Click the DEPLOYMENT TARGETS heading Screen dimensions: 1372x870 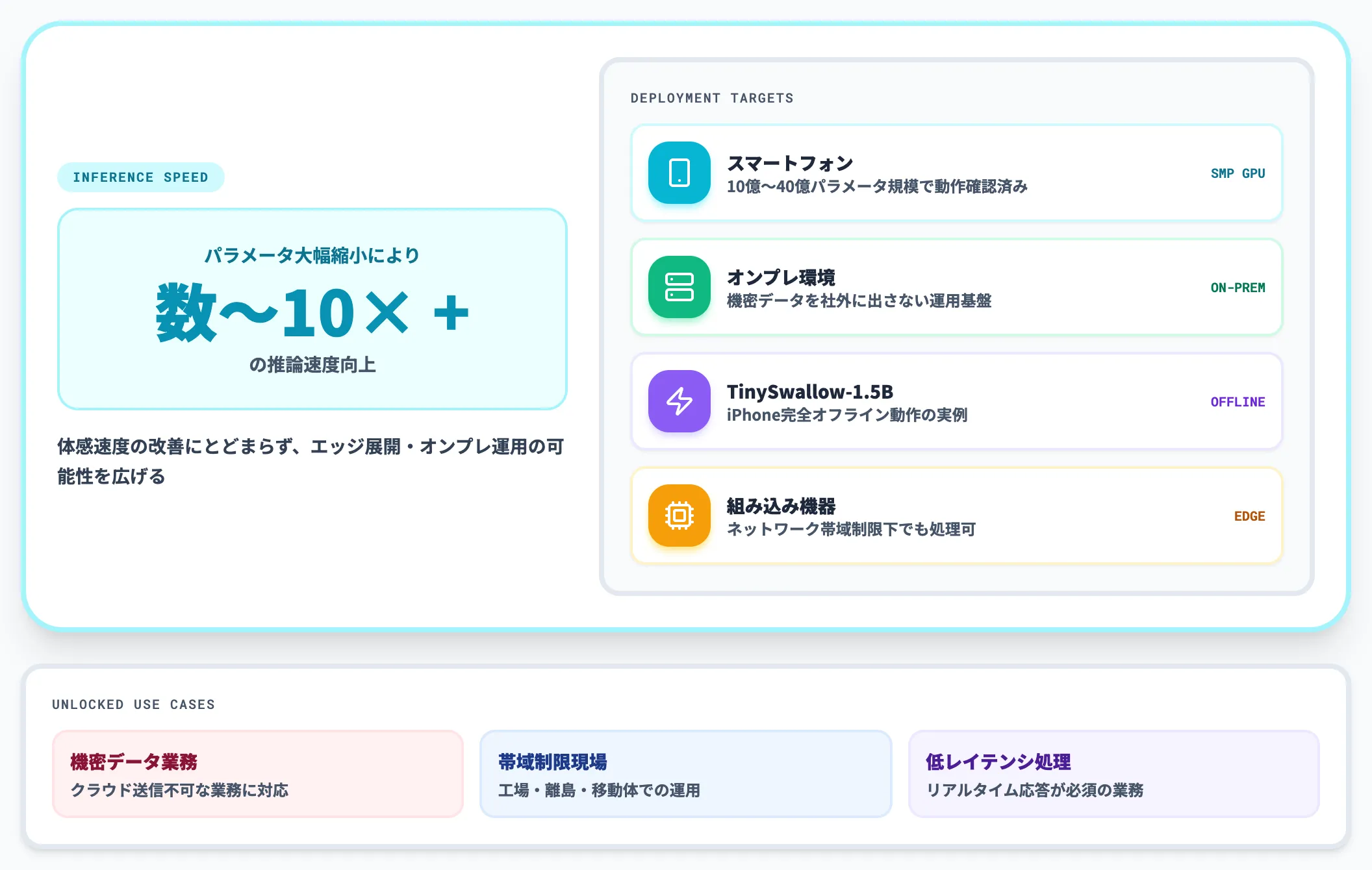click(x=712, y=98)
